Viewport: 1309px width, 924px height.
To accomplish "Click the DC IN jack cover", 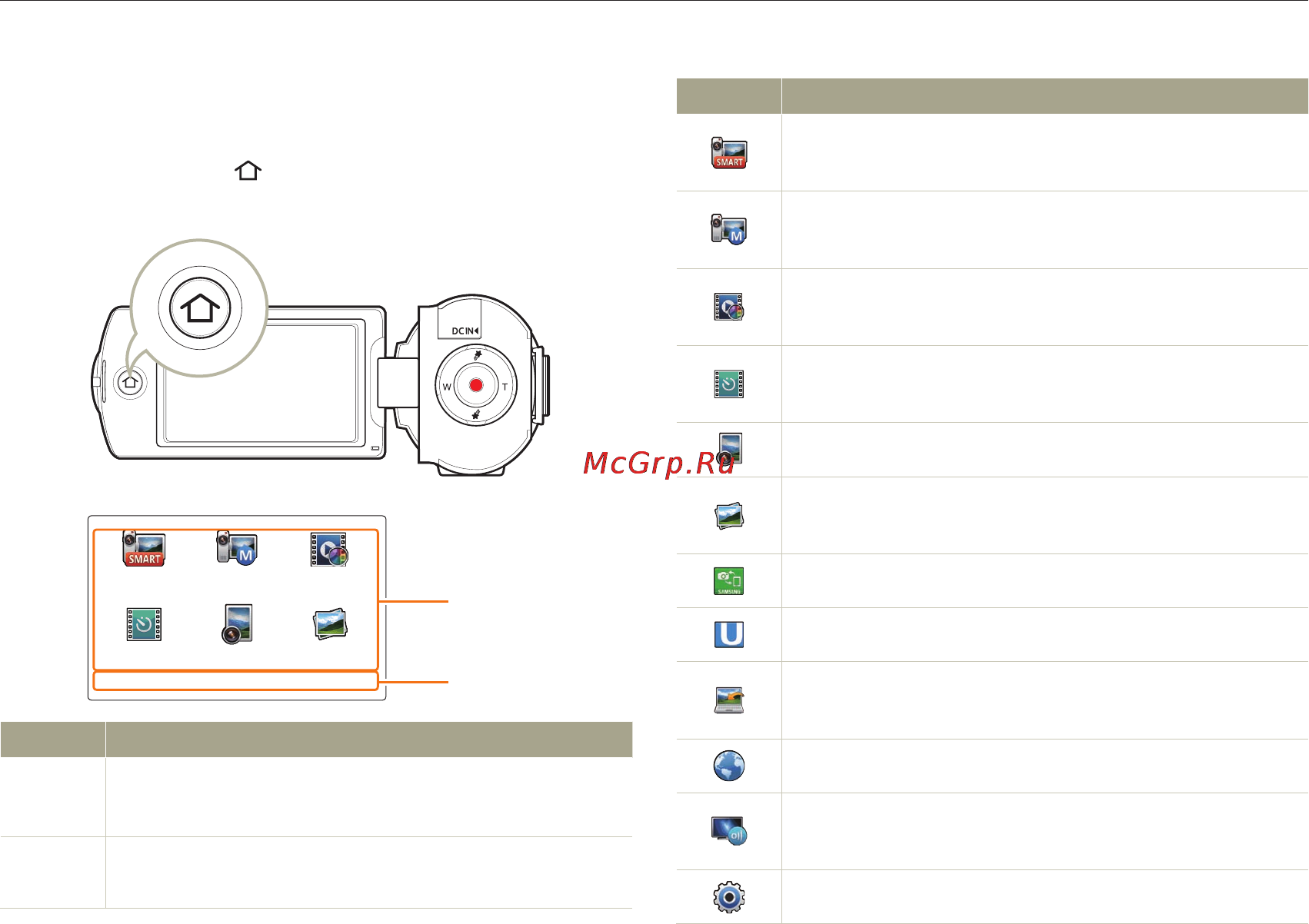I will coord(460,321).
